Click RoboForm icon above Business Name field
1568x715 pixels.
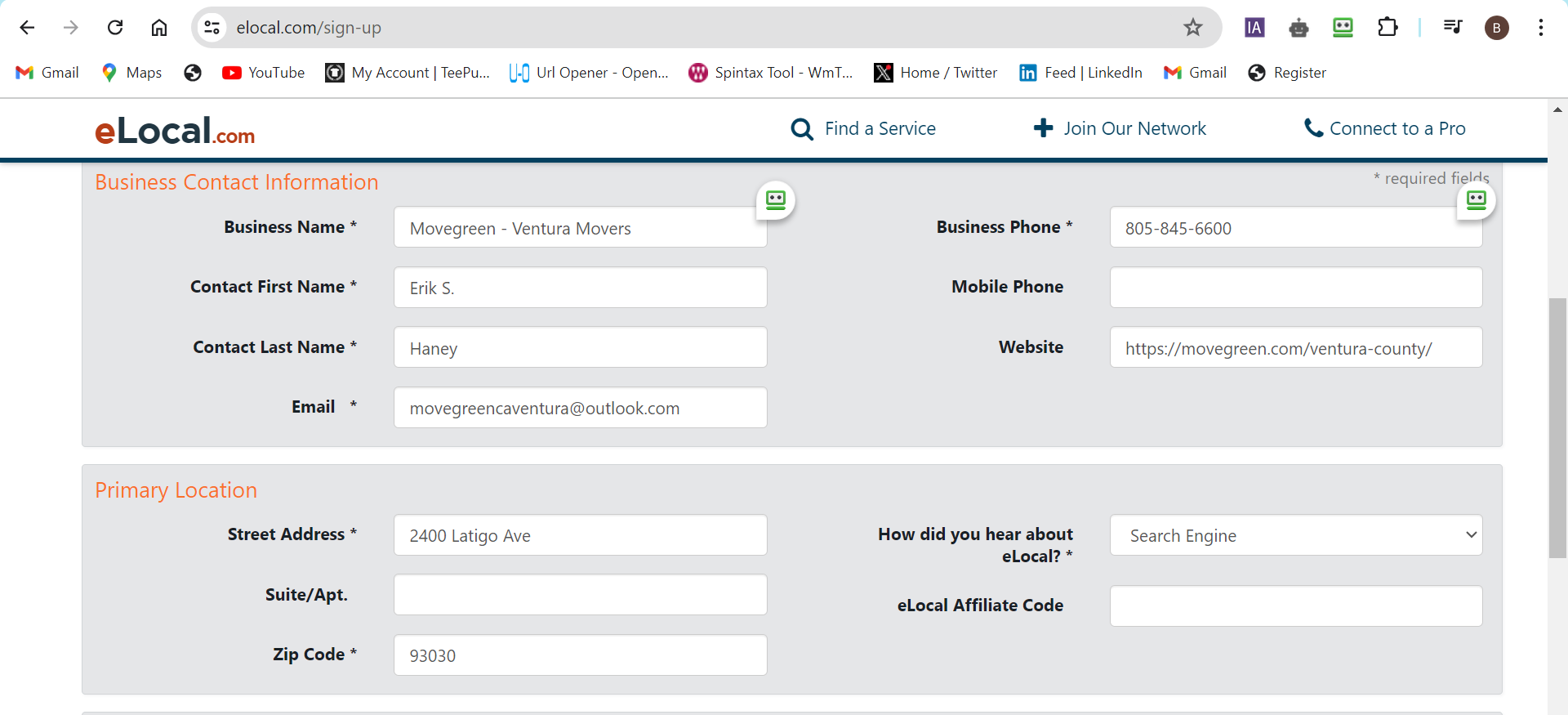click(x=776, y=200)
